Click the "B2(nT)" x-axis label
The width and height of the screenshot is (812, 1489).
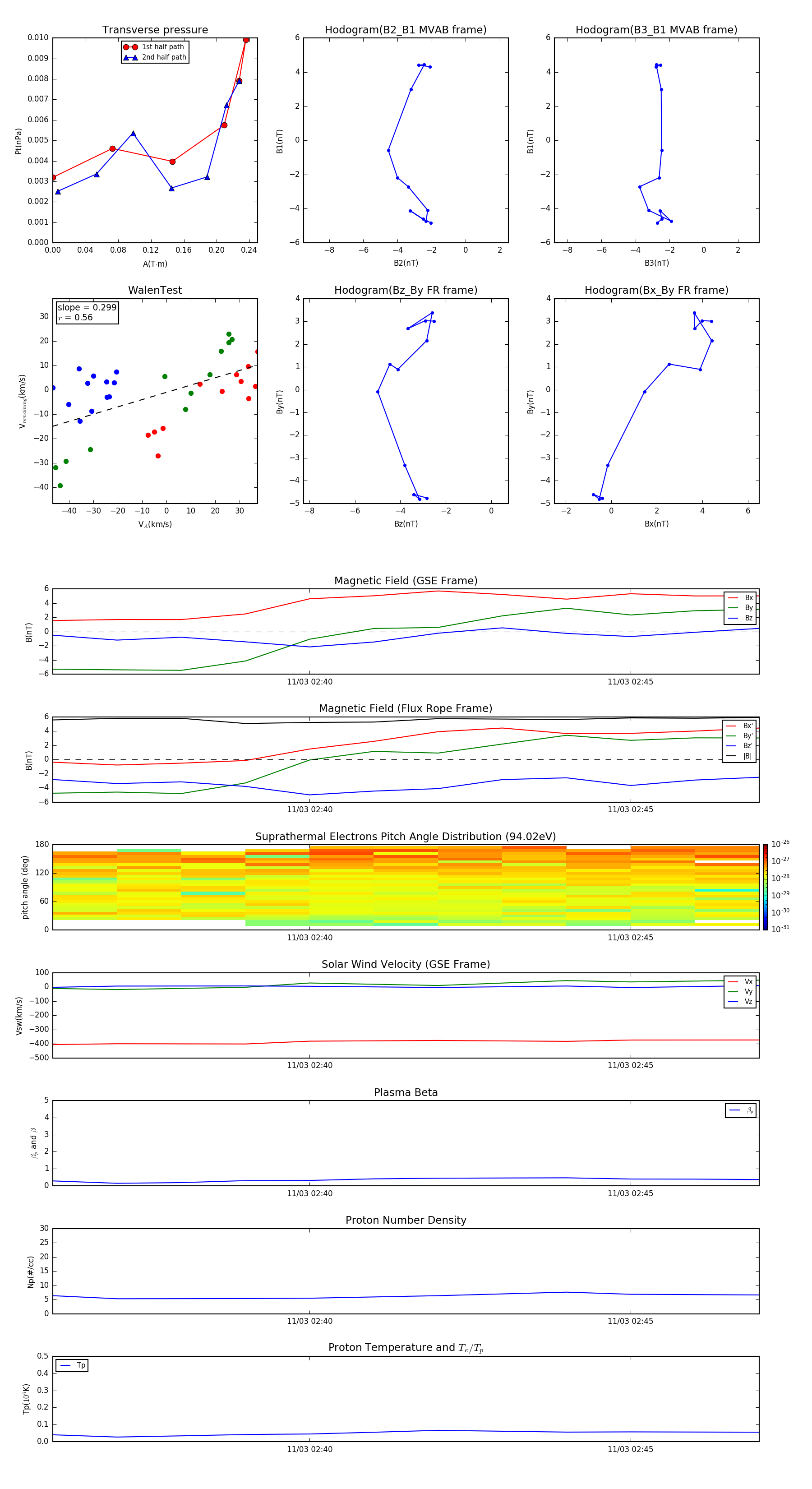click(406, 263)
